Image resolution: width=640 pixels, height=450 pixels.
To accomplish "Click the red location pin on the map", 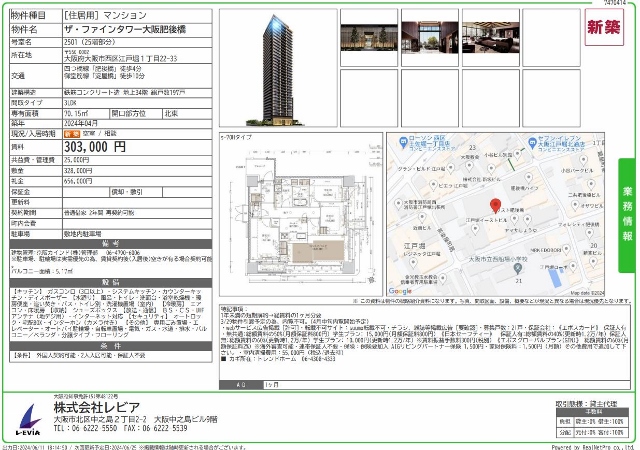I will (x=495, y=206).
